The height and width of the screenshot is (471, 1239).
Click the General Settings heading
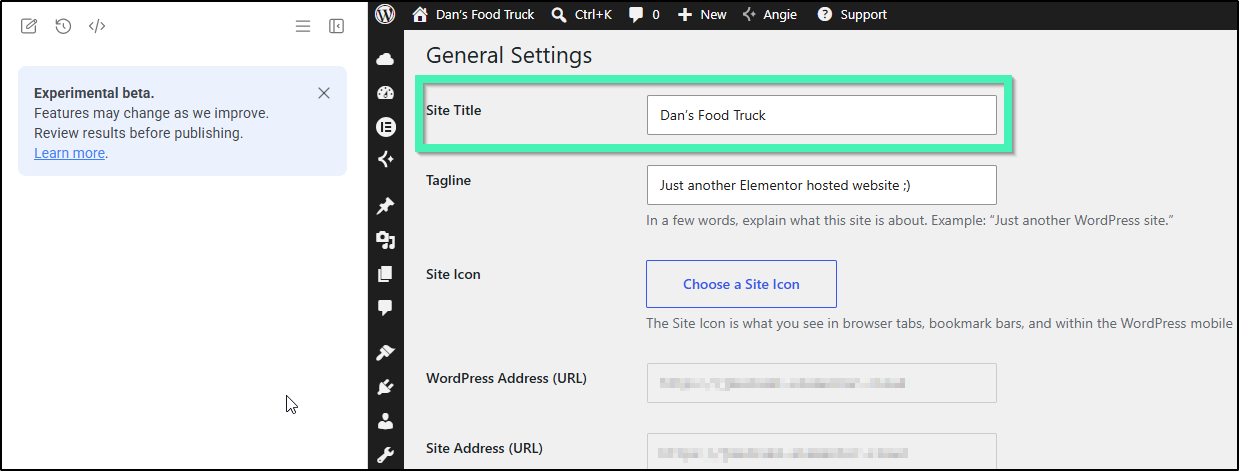coord(509,55)
